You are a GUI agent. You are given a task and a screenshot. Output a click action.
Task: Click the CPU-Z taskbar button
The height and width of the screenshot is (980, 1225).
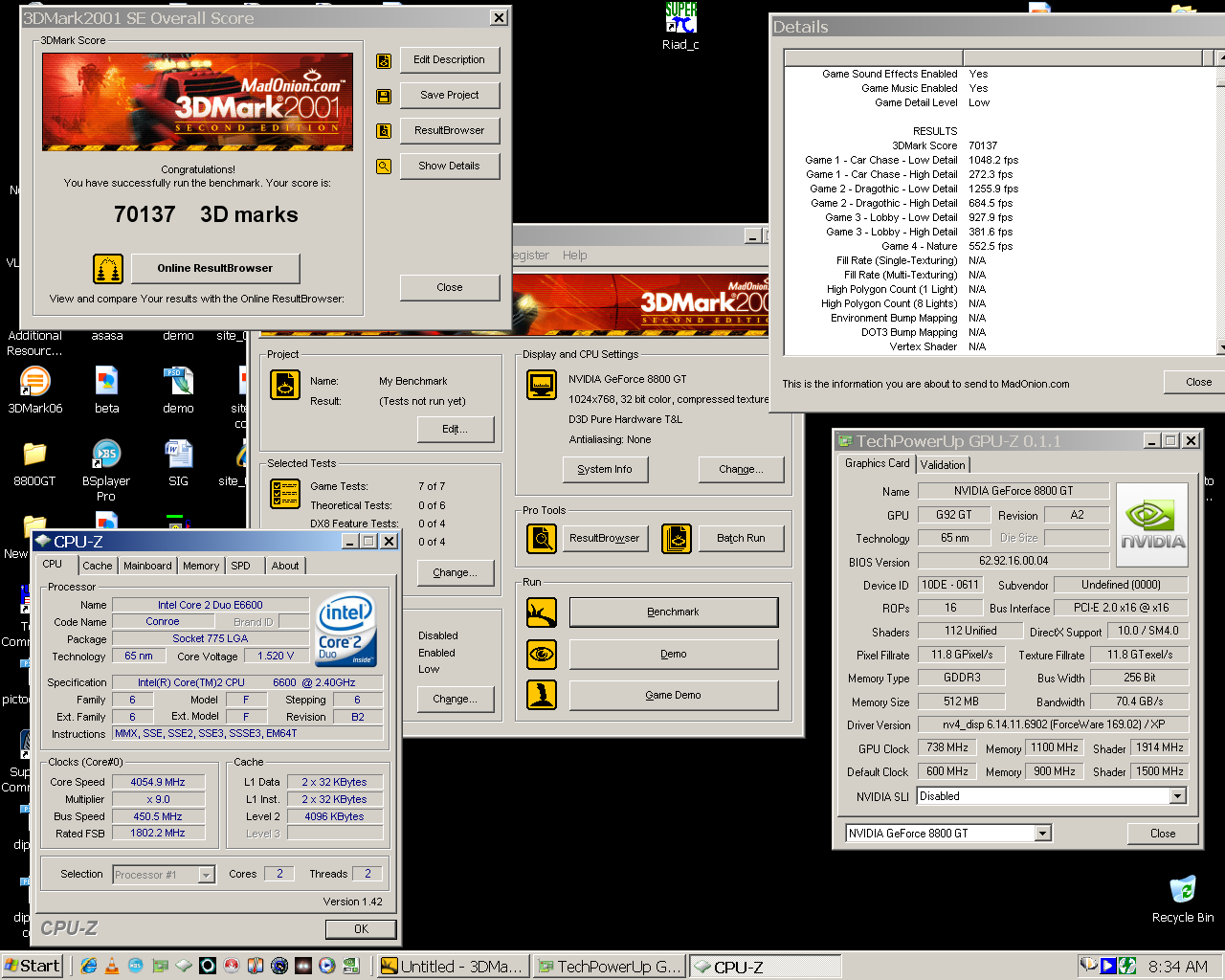coord(765,967)
